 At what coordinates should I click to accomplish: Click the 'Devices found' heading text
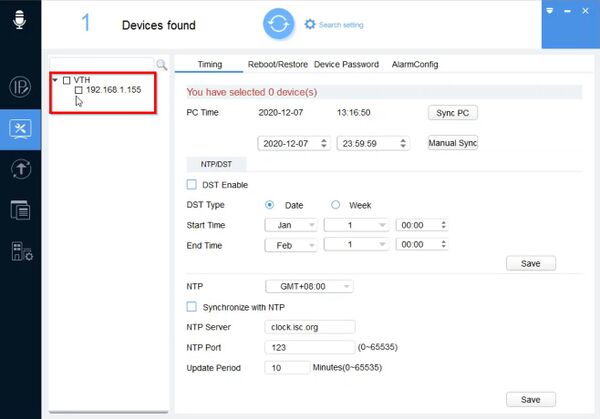pyautogui.click(x=159, y=25)
